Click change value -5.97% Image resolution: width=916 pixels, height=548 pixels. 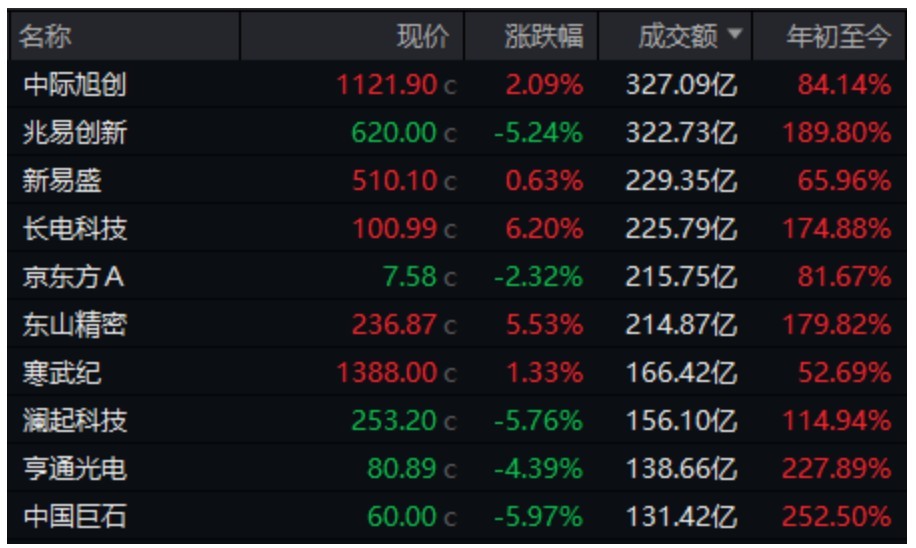pyautogui.click(x=539, y=516)
